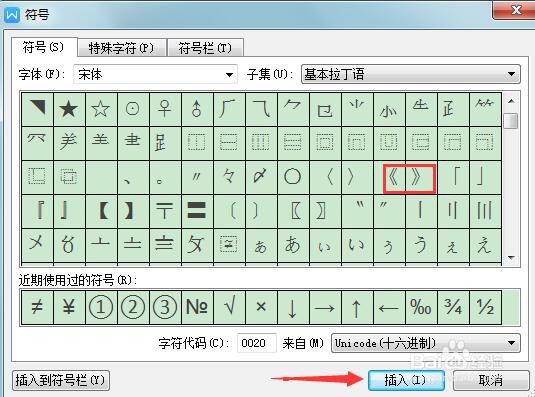The height and width of the screenshot is (397, 535).
Task: Pick the black corner triangle symbol ◥
Action: click(x=38, y=109)
